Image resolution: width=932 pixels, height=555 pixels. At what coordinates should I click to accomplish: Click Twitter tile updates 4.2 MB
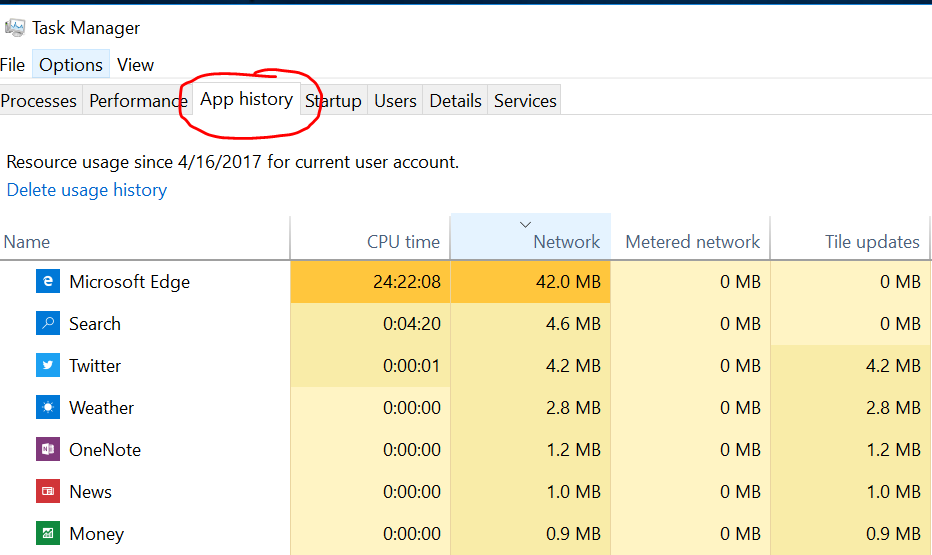click(893, 365)
